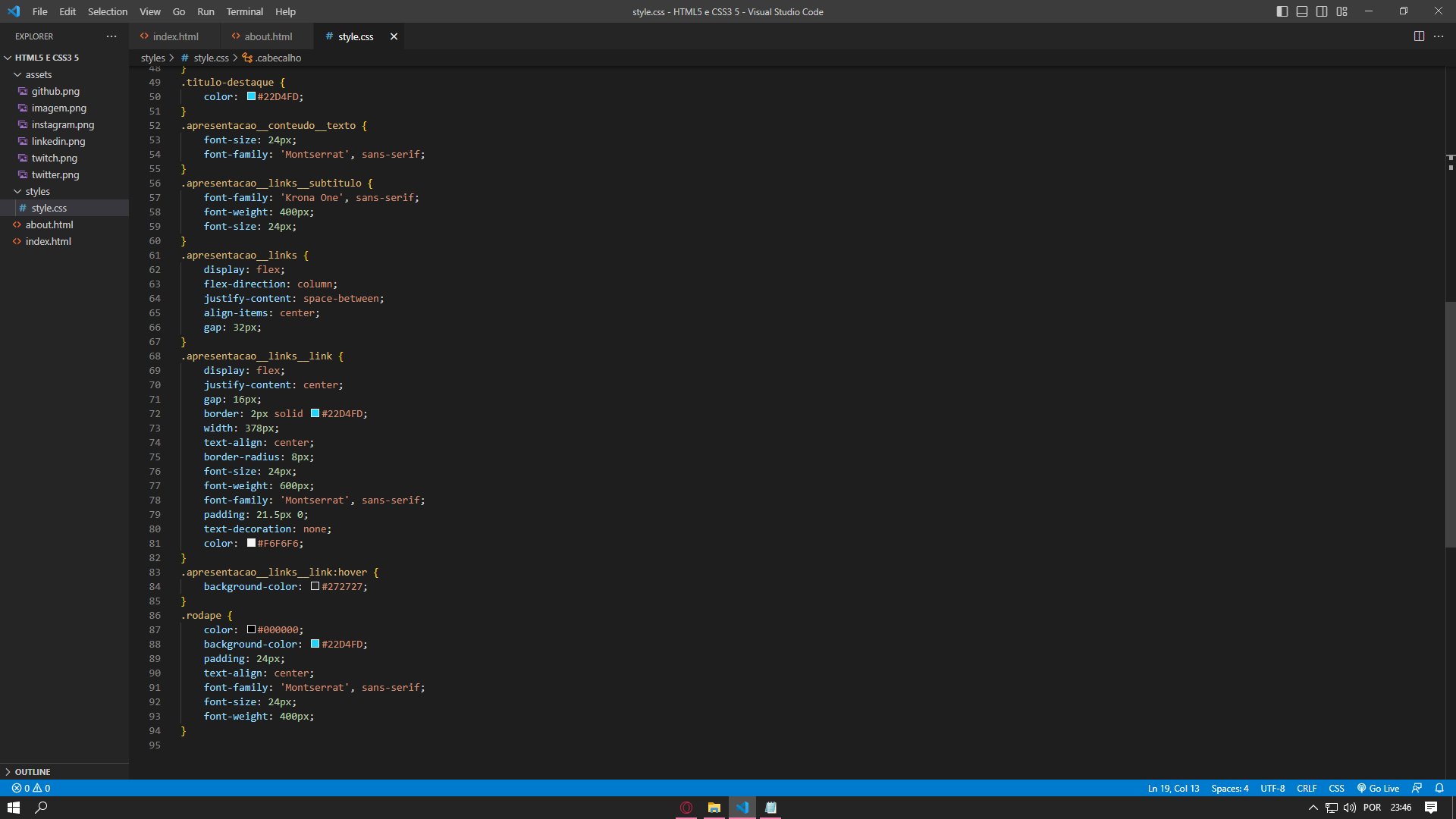Open the Go menu
Screen dimensions: 1456x819
pyautogui.click(x=179, y=11)
